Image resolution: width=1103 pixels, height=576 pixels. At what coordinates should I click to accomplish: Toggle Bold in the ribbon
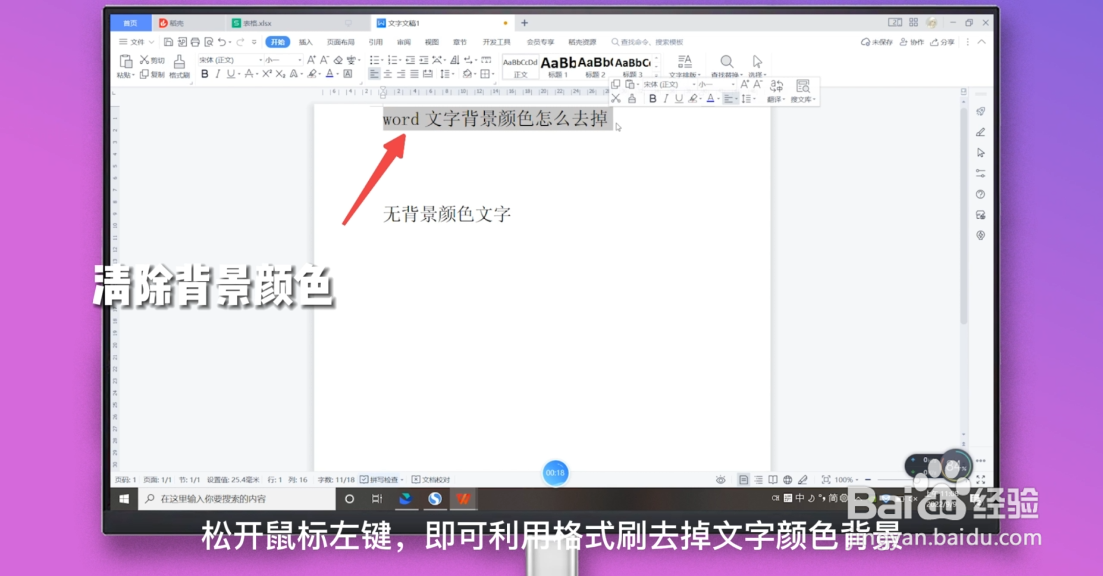205,74
